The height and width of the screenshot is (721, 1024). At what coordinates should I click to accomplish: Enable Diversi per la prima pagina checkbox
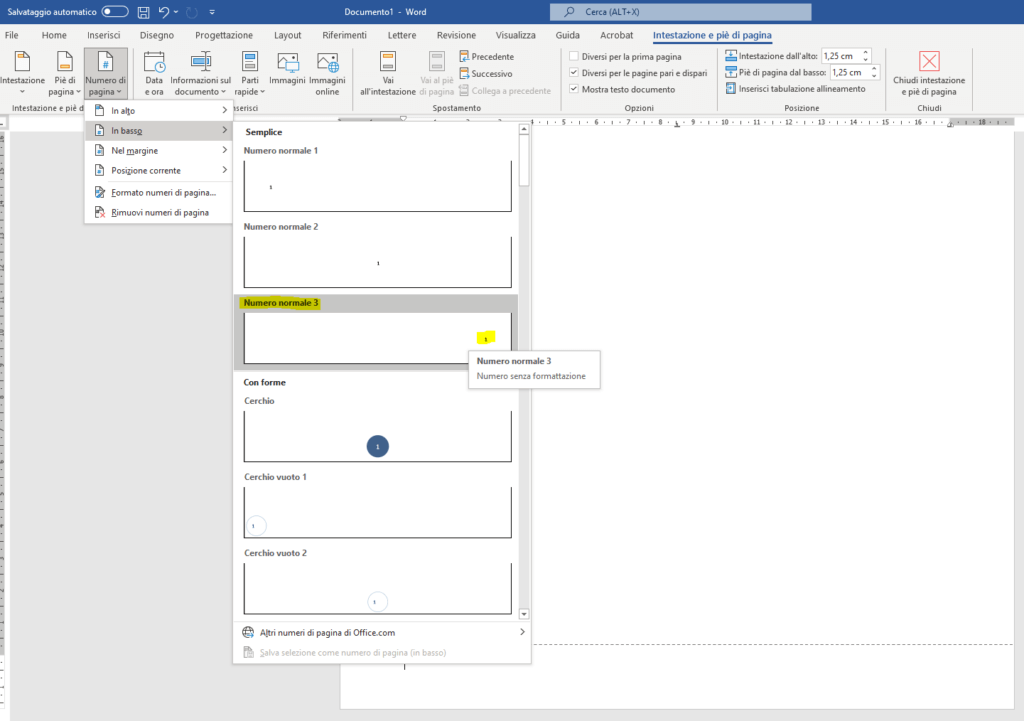pos(573,57)
